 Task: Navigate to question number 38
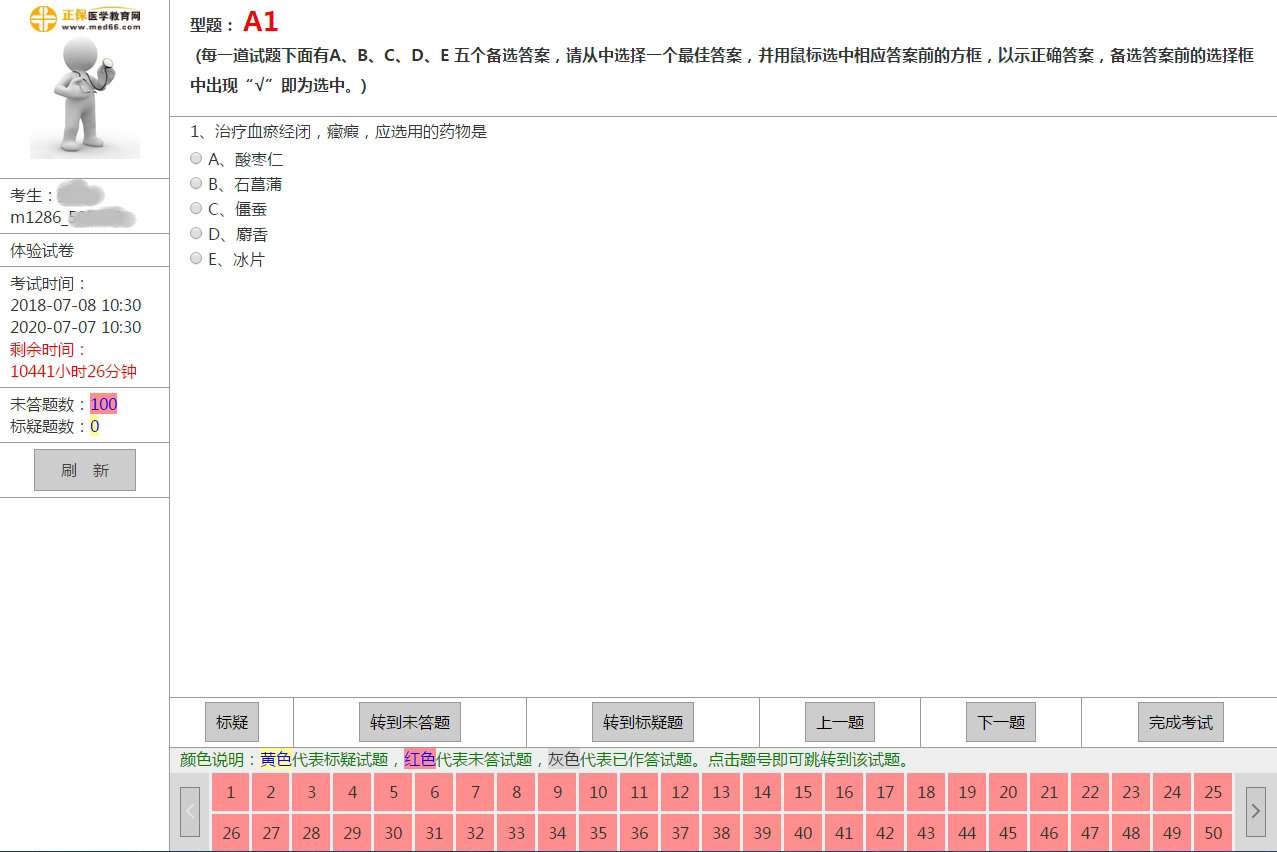(721, 833)
